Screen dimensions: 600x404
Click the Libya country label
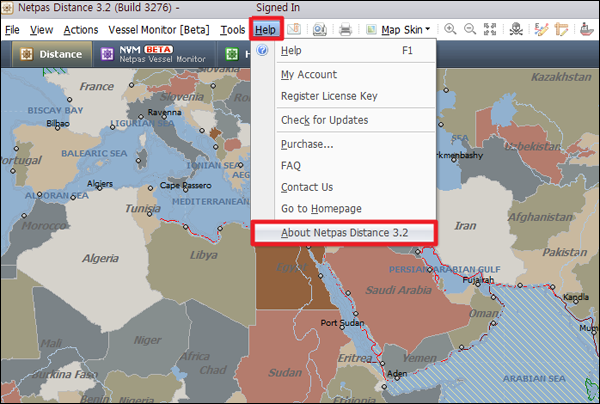tap(204, 255)
